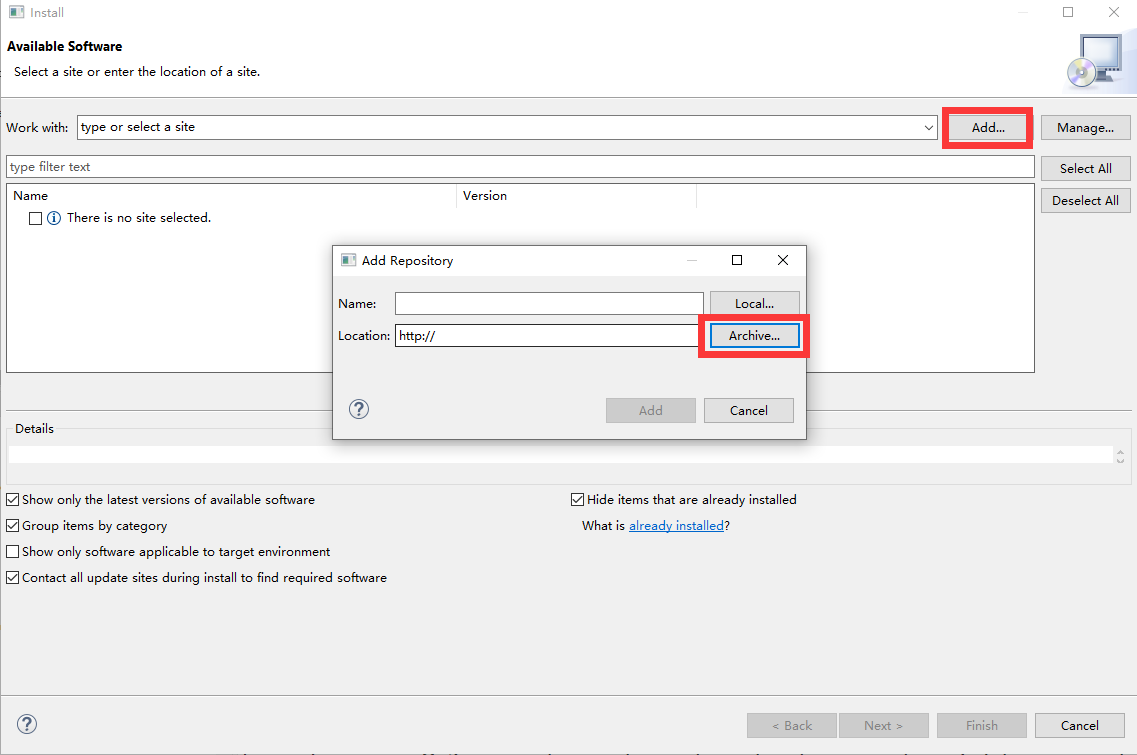1137x755 pixels.
Task: Open the 'already installed' link
Action: click(x=676, y=526)
